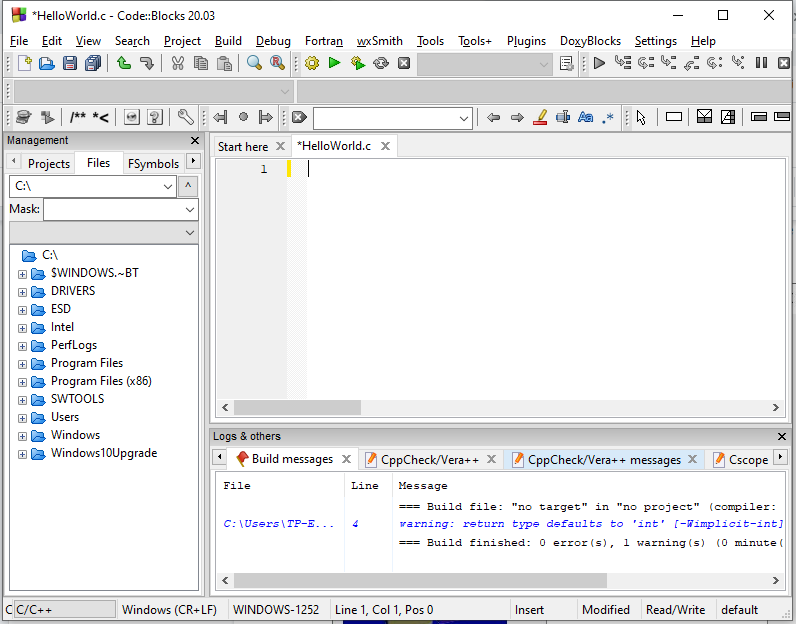Click the Paste clipboard icon
This screenshot has width=796, height=624.
[x=224, y=63]
